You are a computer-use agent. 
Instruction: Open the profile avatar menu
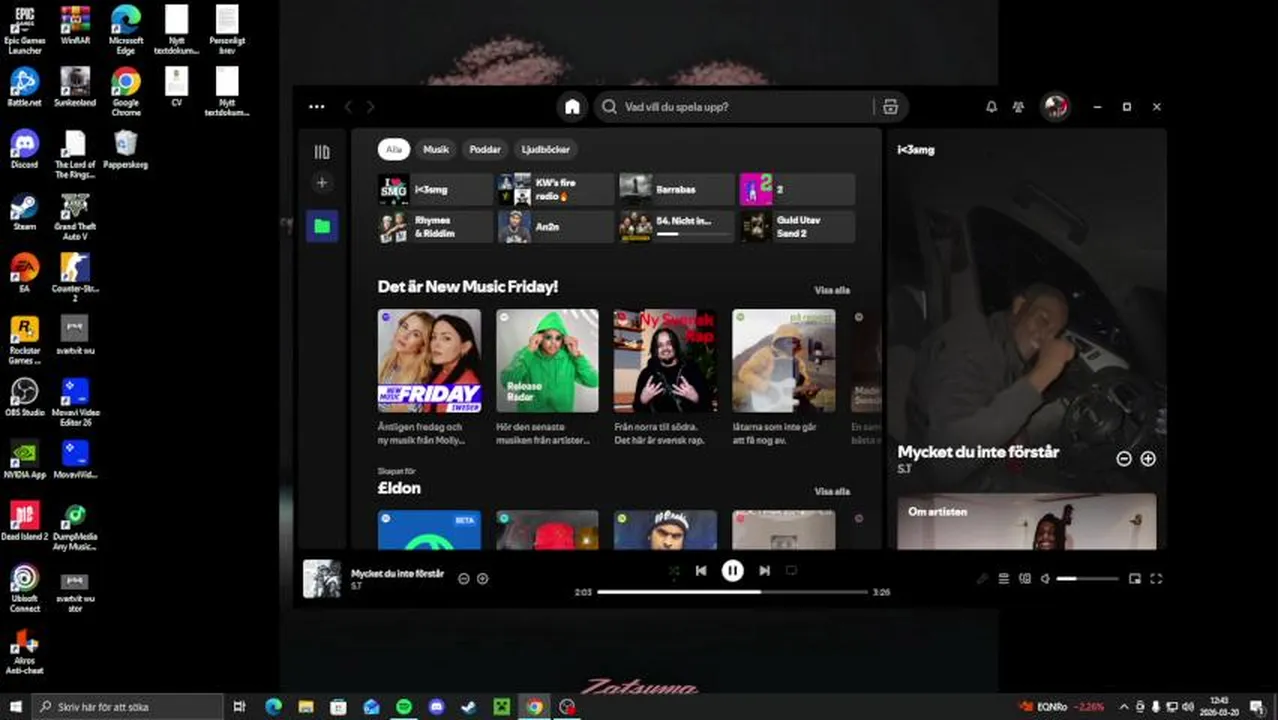click(1055, 107)
